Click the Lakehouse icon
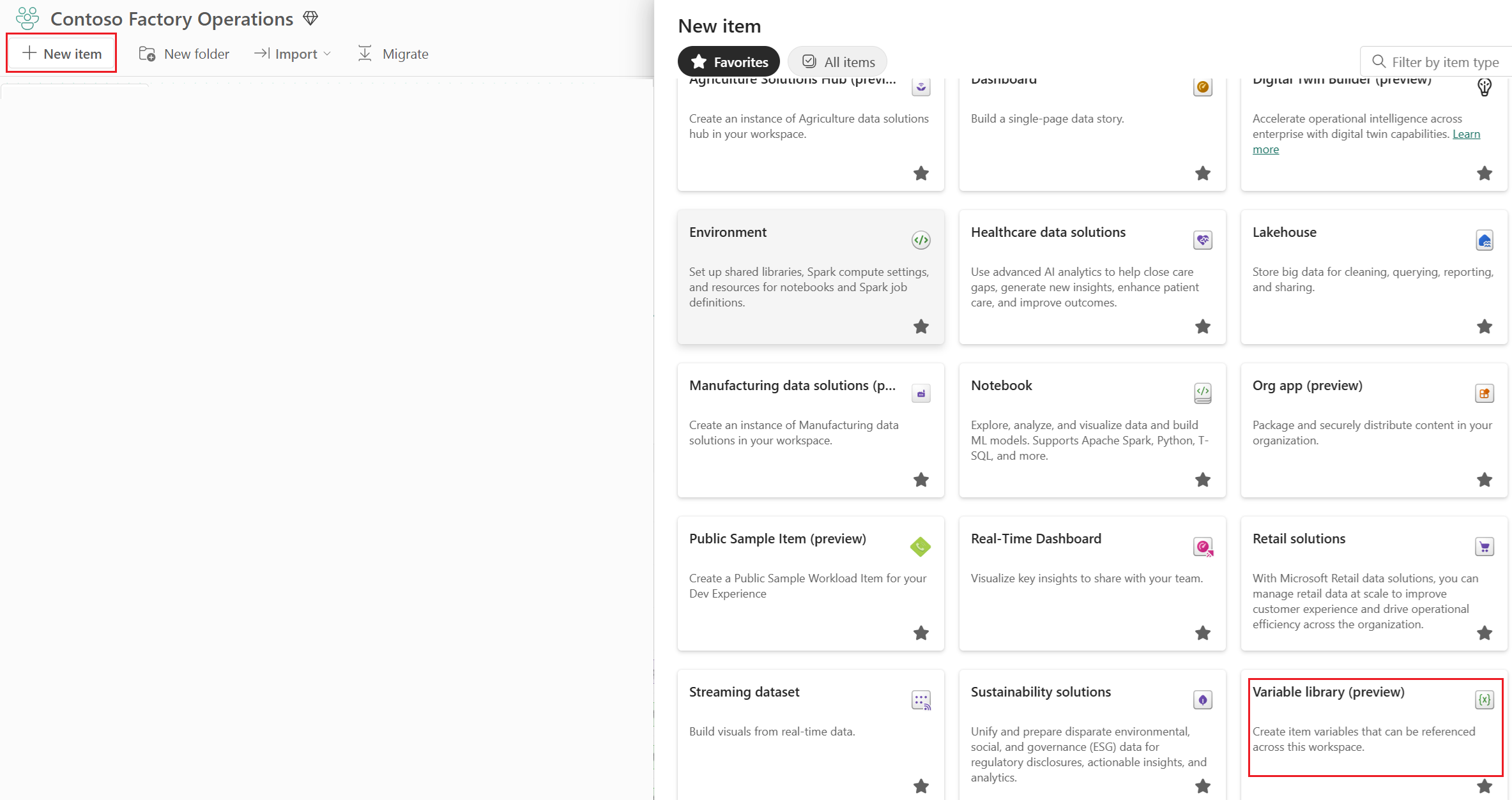The width and height of the screenshot is (1512, 800). click(x=1484, y=240)
